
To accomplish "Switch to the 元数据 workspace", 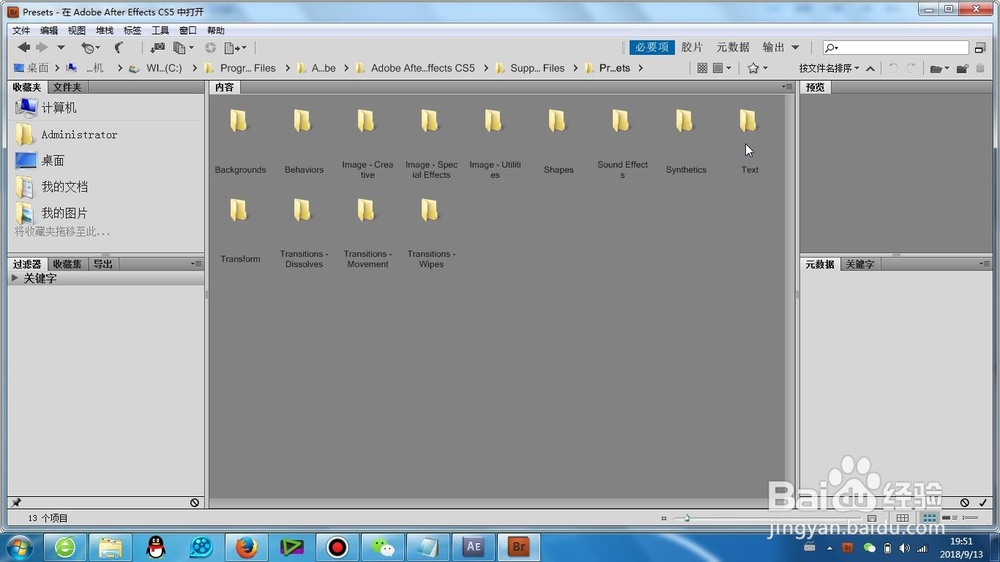I will [x=732, y=47].
